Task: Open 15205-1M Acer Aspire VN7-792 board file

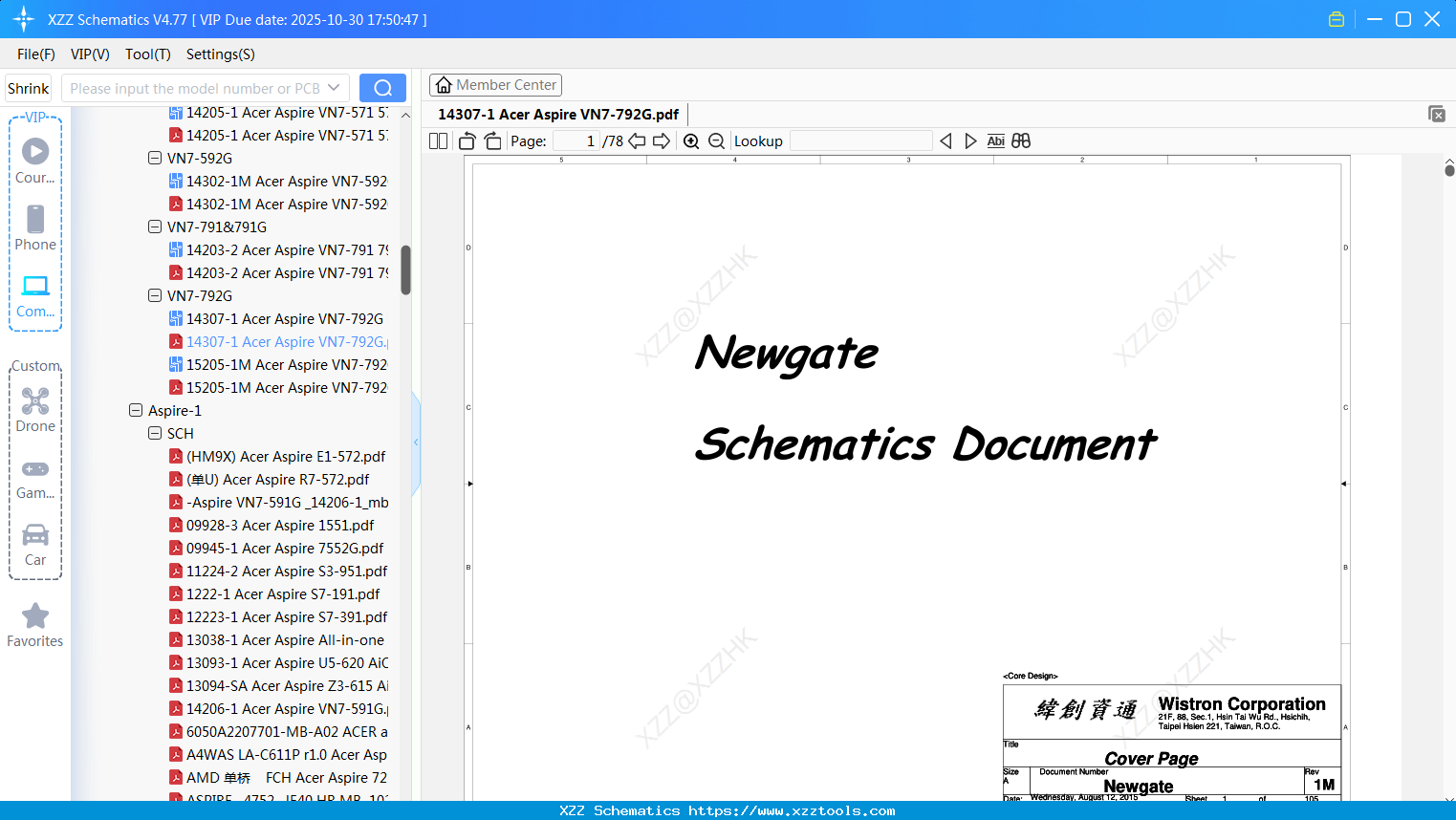Action: click(x=278, y=364)
